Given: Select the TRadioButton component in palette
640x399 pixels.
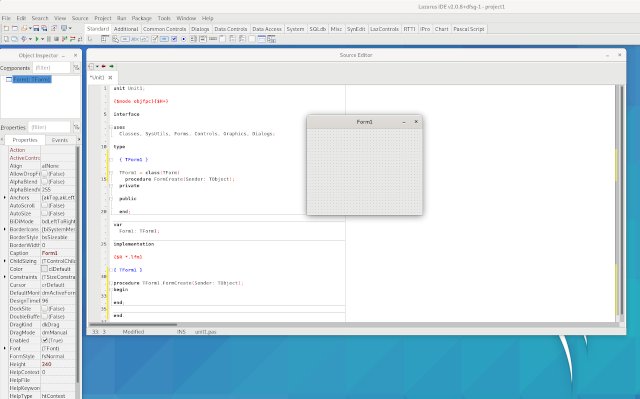Looking at the screenshot, I should 184,39.
